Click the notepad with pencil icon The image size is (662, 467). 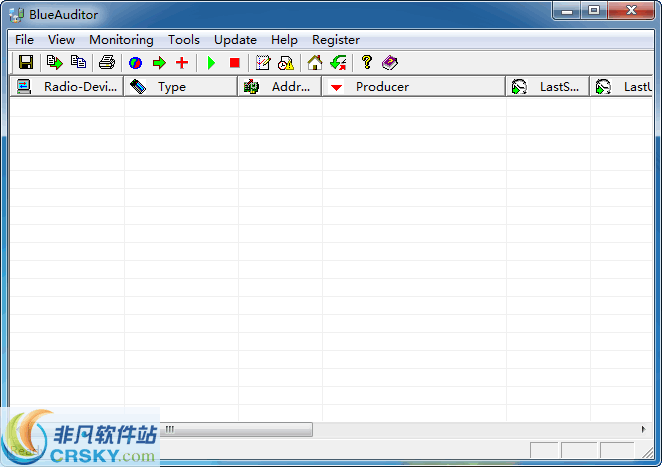(263, 63)
